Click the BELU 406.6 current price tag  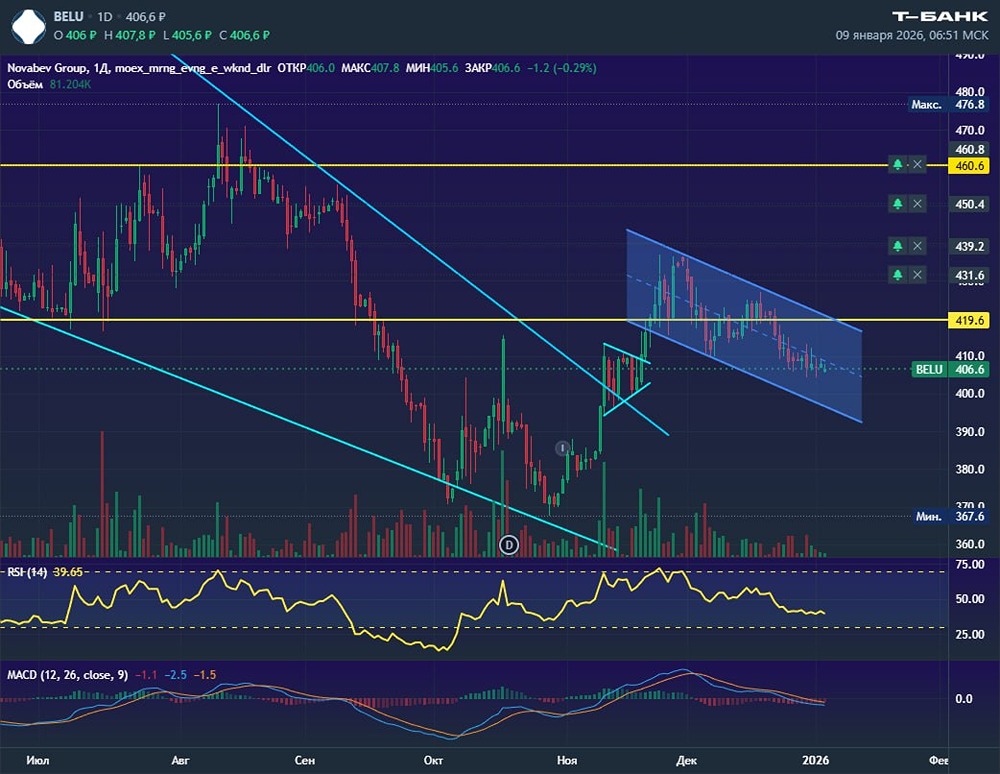(949, 369)
